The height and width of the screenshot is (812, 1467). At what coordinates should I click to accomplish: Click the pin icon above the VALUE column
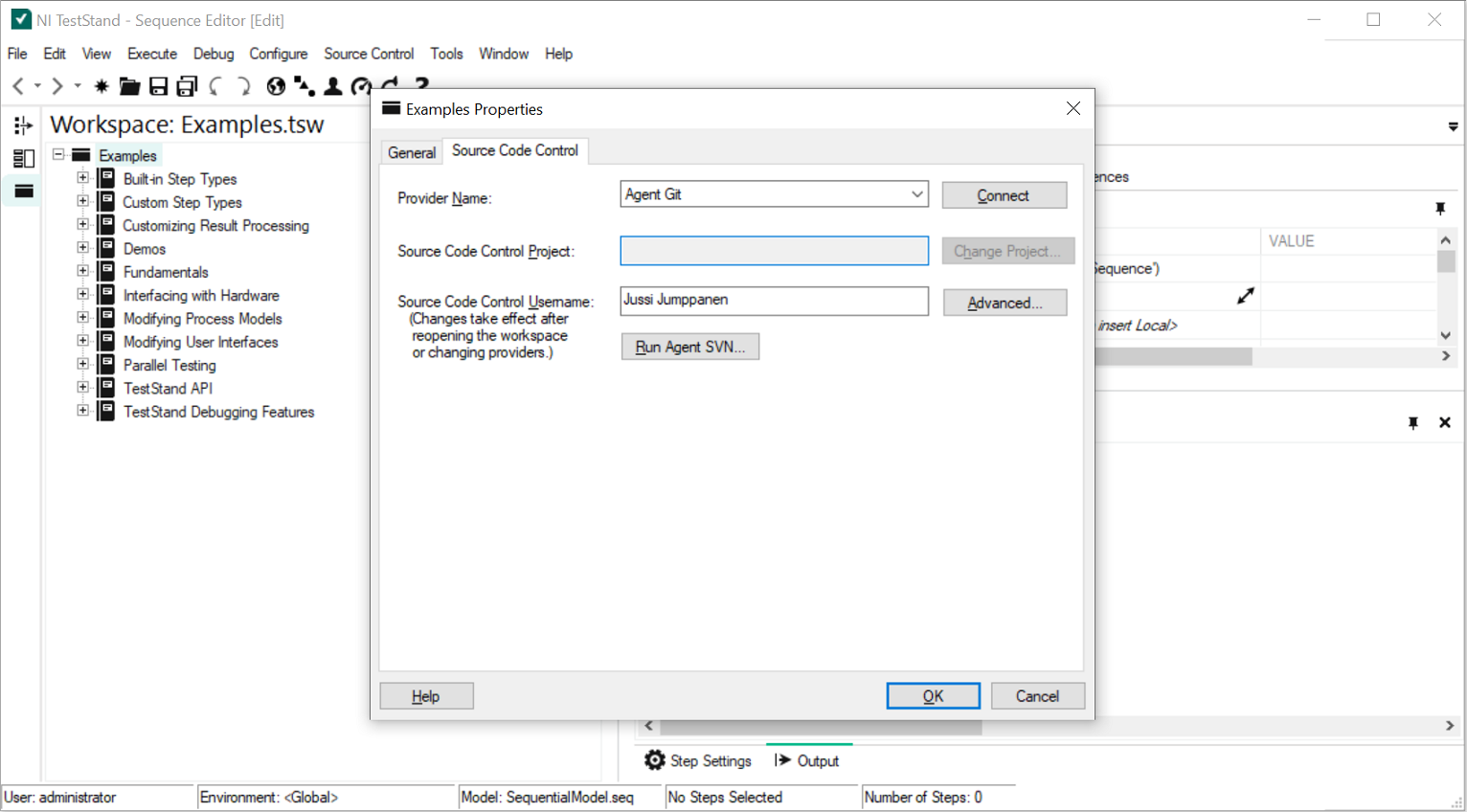coord(1440,208)
